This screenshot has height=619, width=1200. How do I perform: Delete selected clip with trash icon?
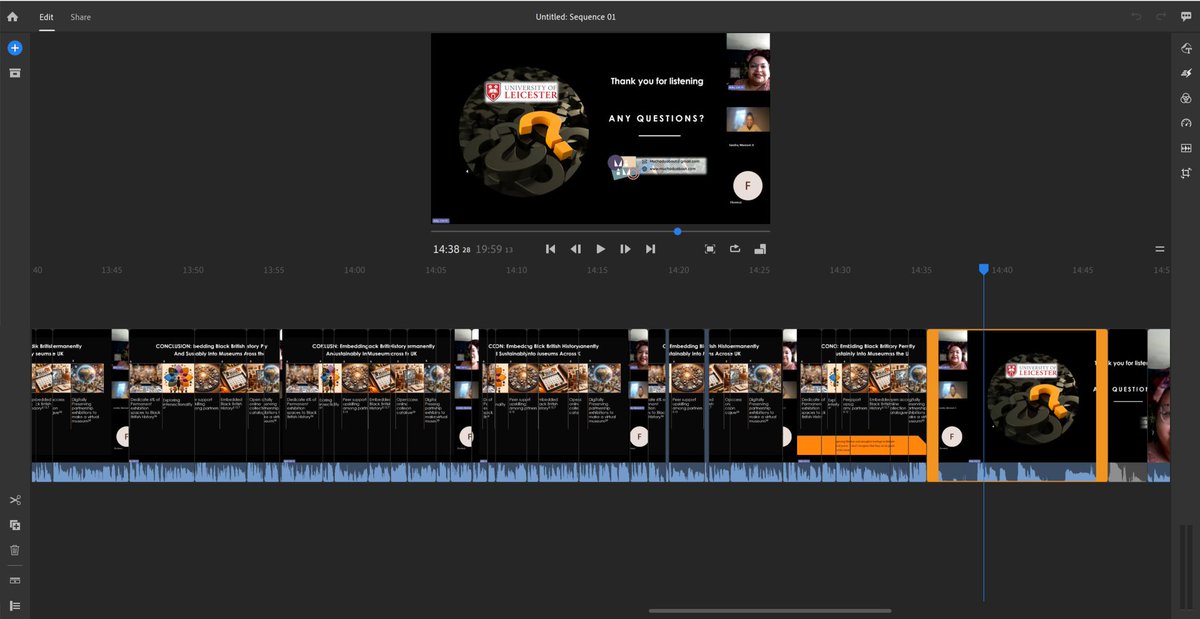[x=15, y=550]
